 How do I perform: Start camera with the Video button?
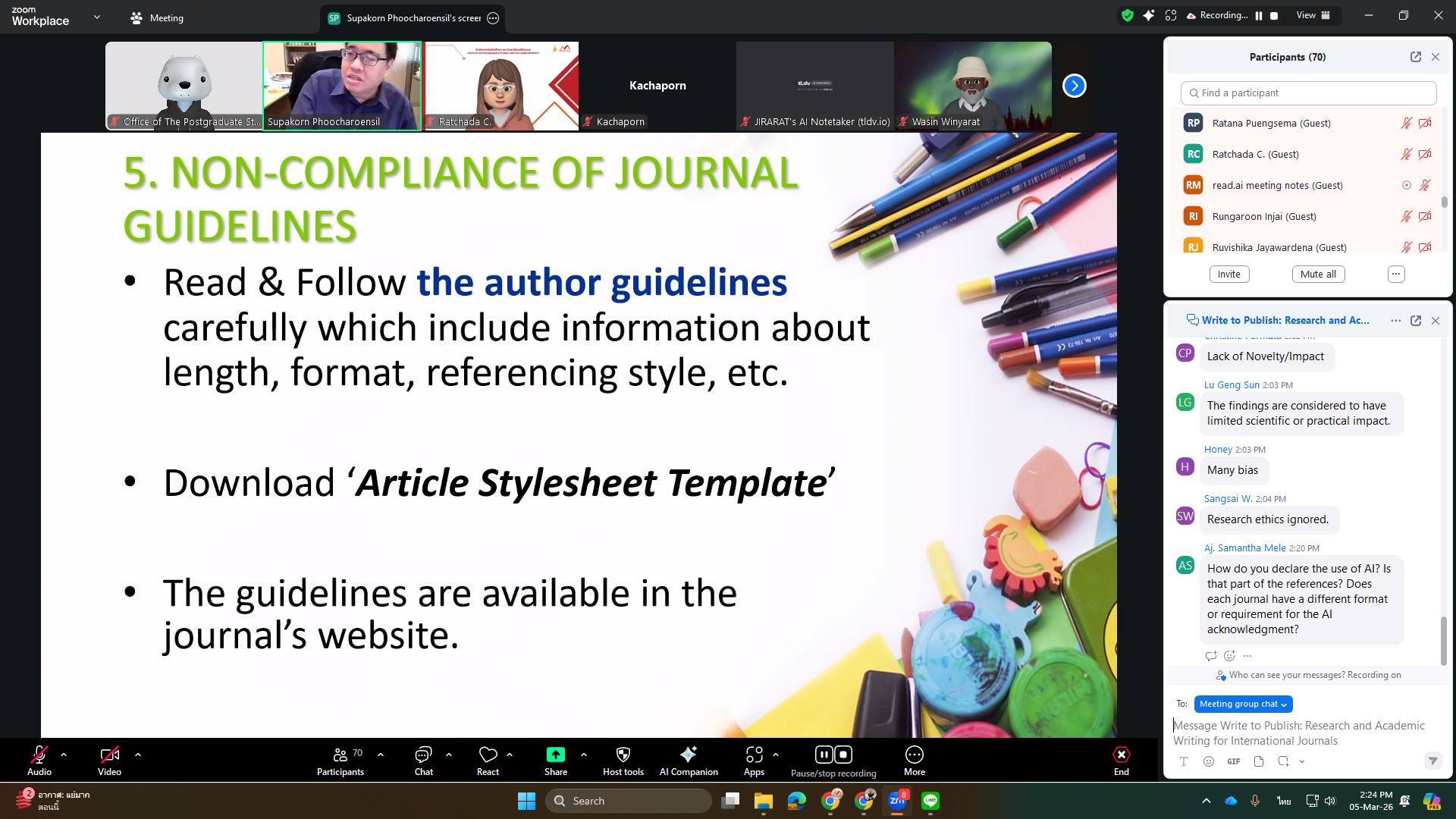[x=109, y=755]
